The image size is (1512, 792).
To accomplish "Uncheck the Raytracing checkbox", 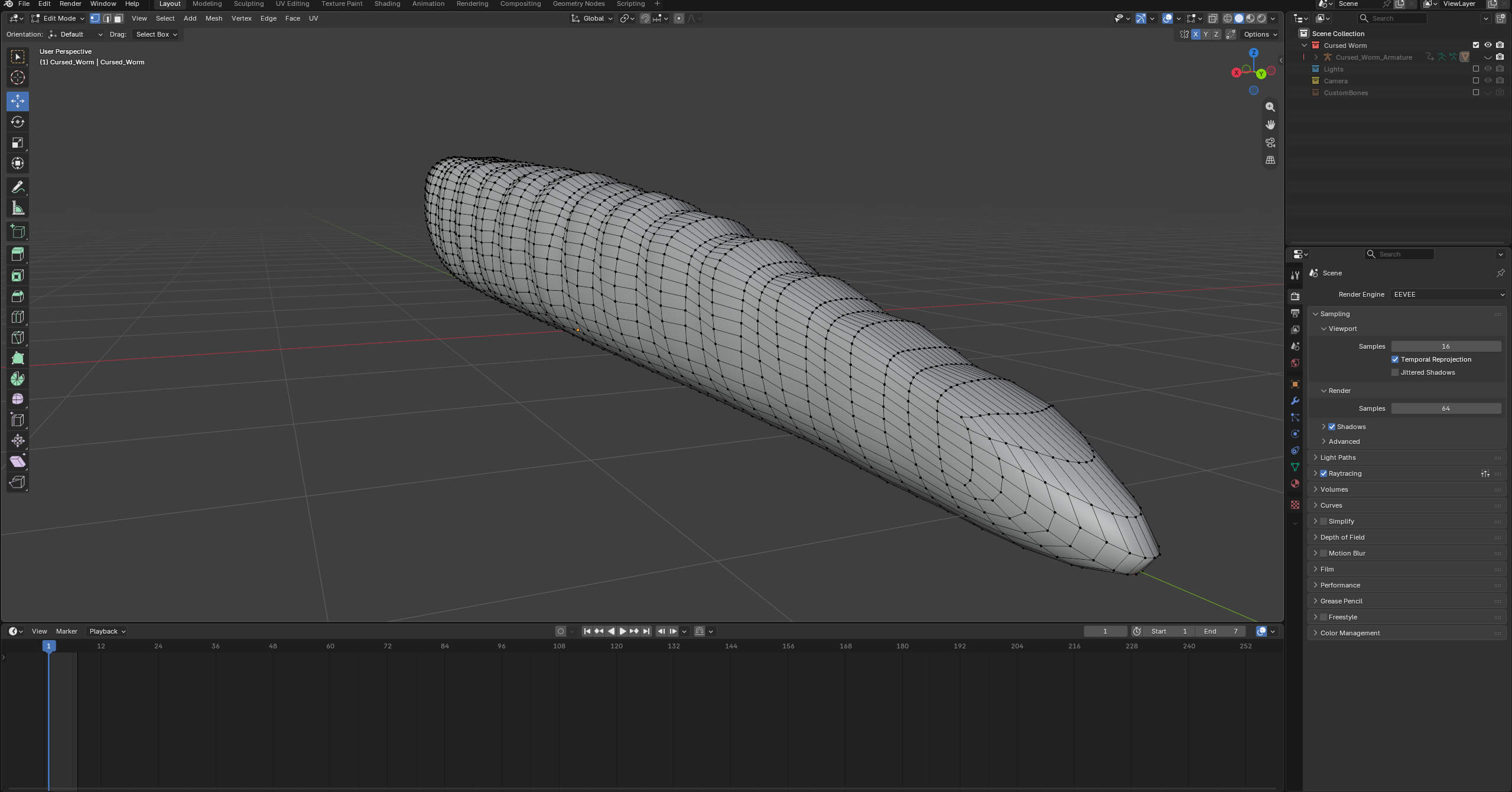I will [1324, 473].
